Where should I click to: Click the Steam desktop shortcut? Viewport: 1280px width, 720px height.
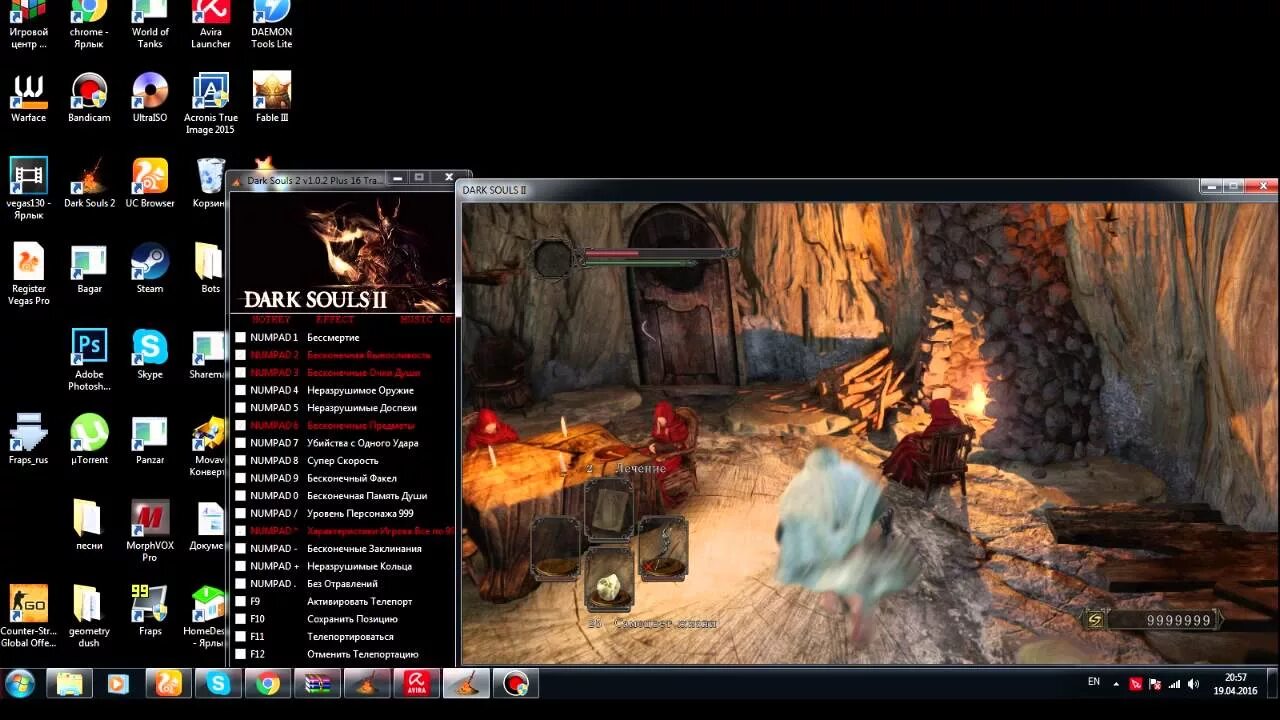pos(150,269)
